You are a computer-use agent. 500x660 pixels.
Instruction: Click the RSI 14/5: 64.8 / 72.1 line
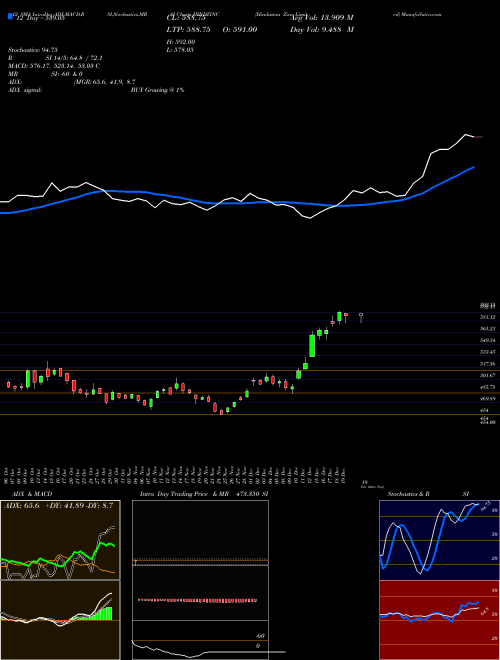point(55,58)
